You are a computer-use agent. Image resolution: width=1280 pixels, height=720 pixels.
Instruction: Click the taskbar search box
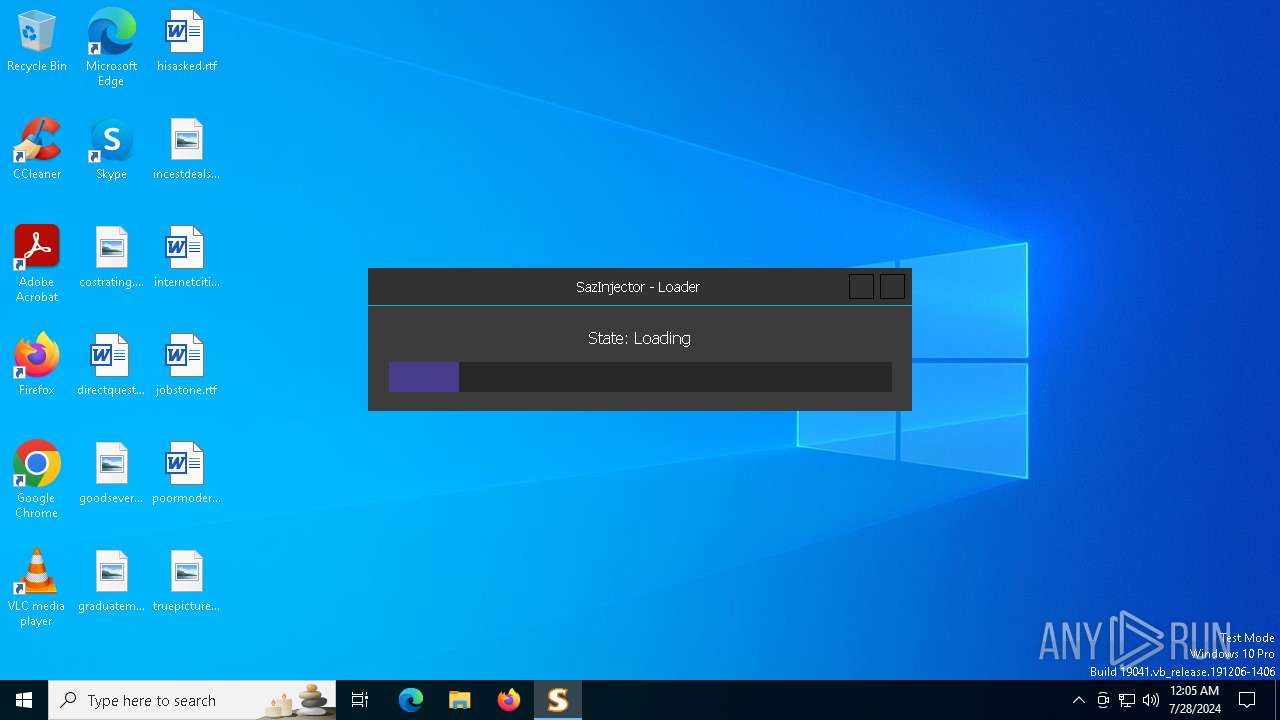point(192,700)
